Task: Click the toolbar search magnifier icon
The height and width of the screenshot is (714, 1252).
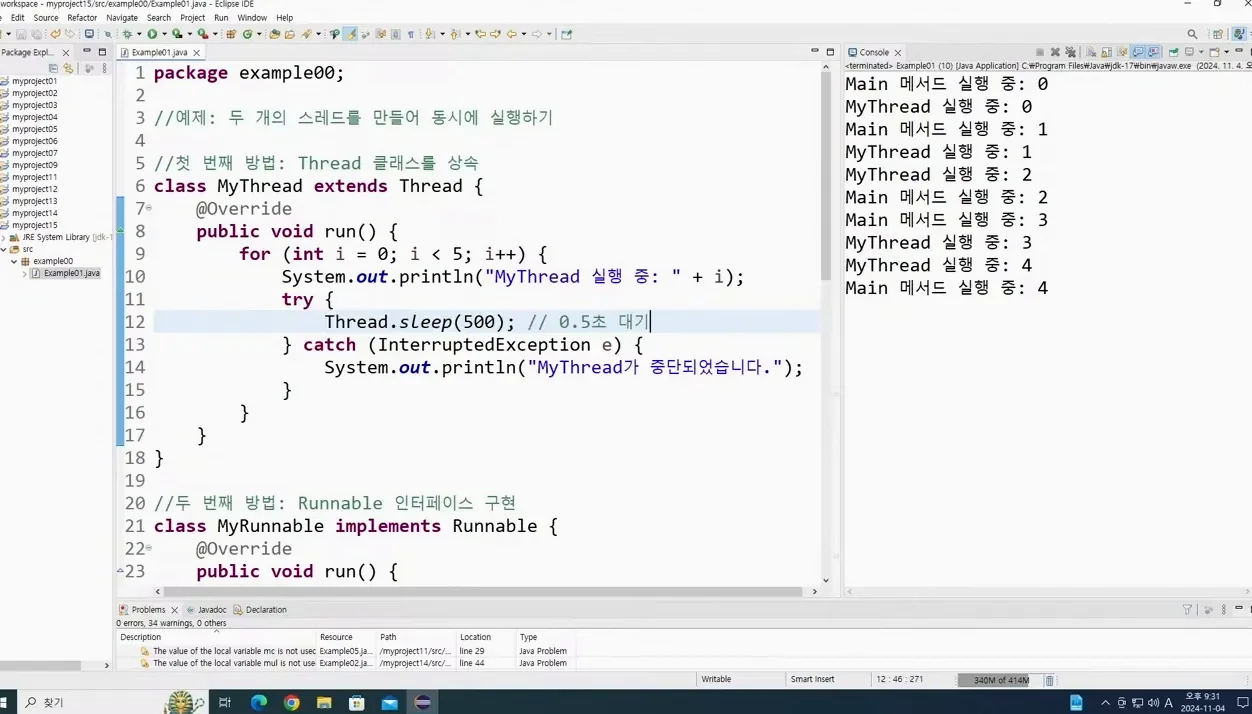Action: pyautogui.click(x=1192, y=34)
